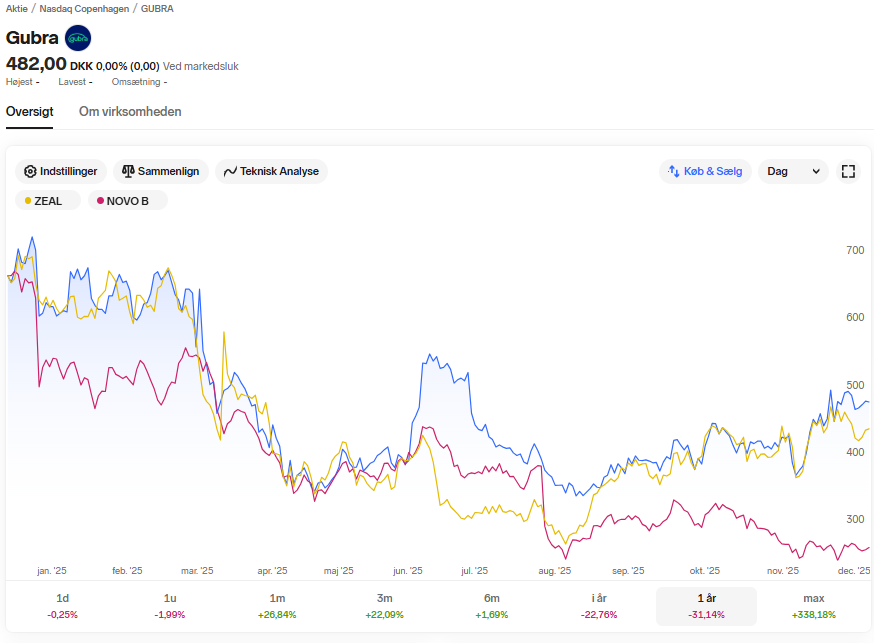Select the 1 år time range
The image size is (874, 643).
tap(706, 606)
